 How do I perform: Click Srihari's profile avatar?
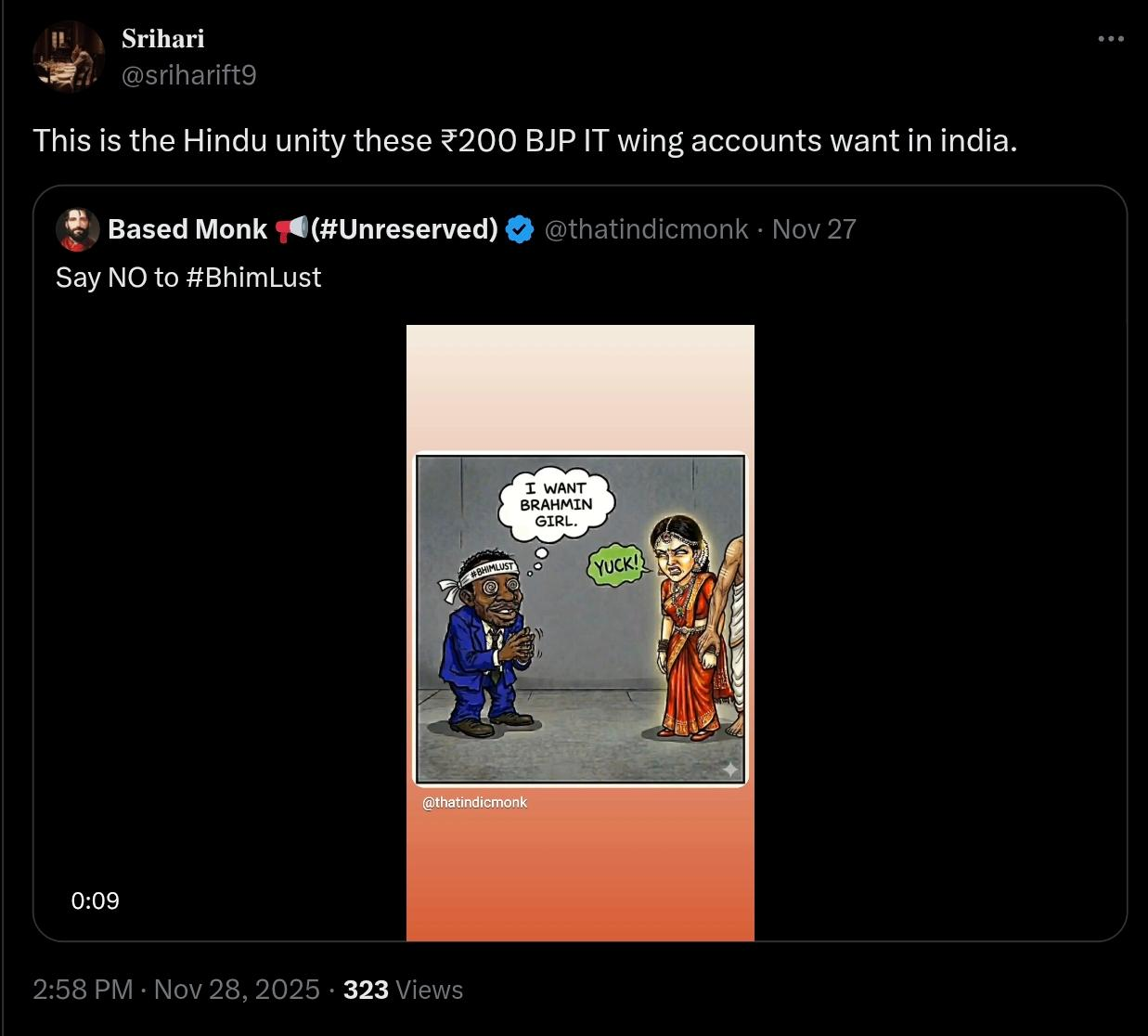tap(68, 56)
